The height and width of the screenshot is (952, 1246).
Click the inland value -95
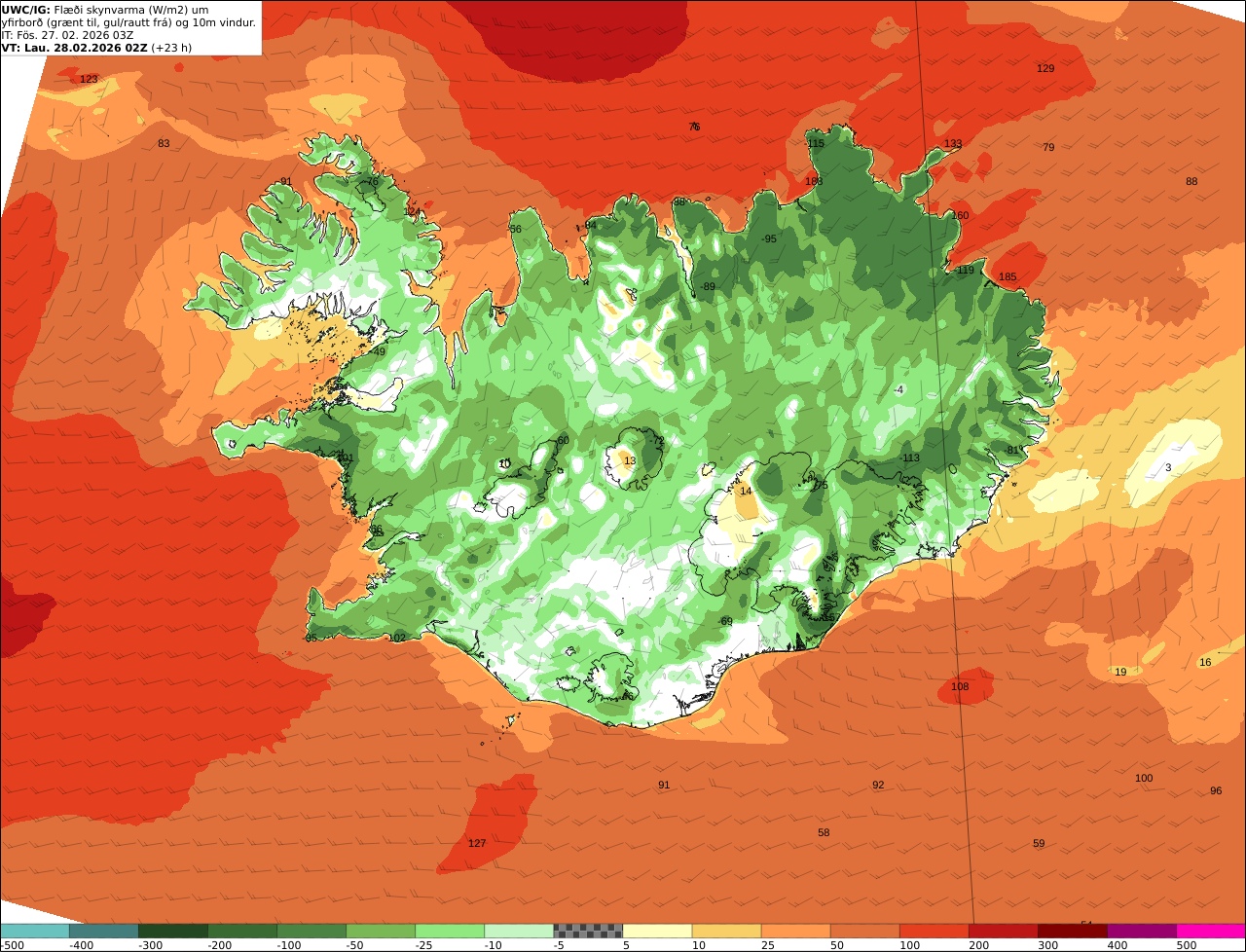click(x=769, y=238)
